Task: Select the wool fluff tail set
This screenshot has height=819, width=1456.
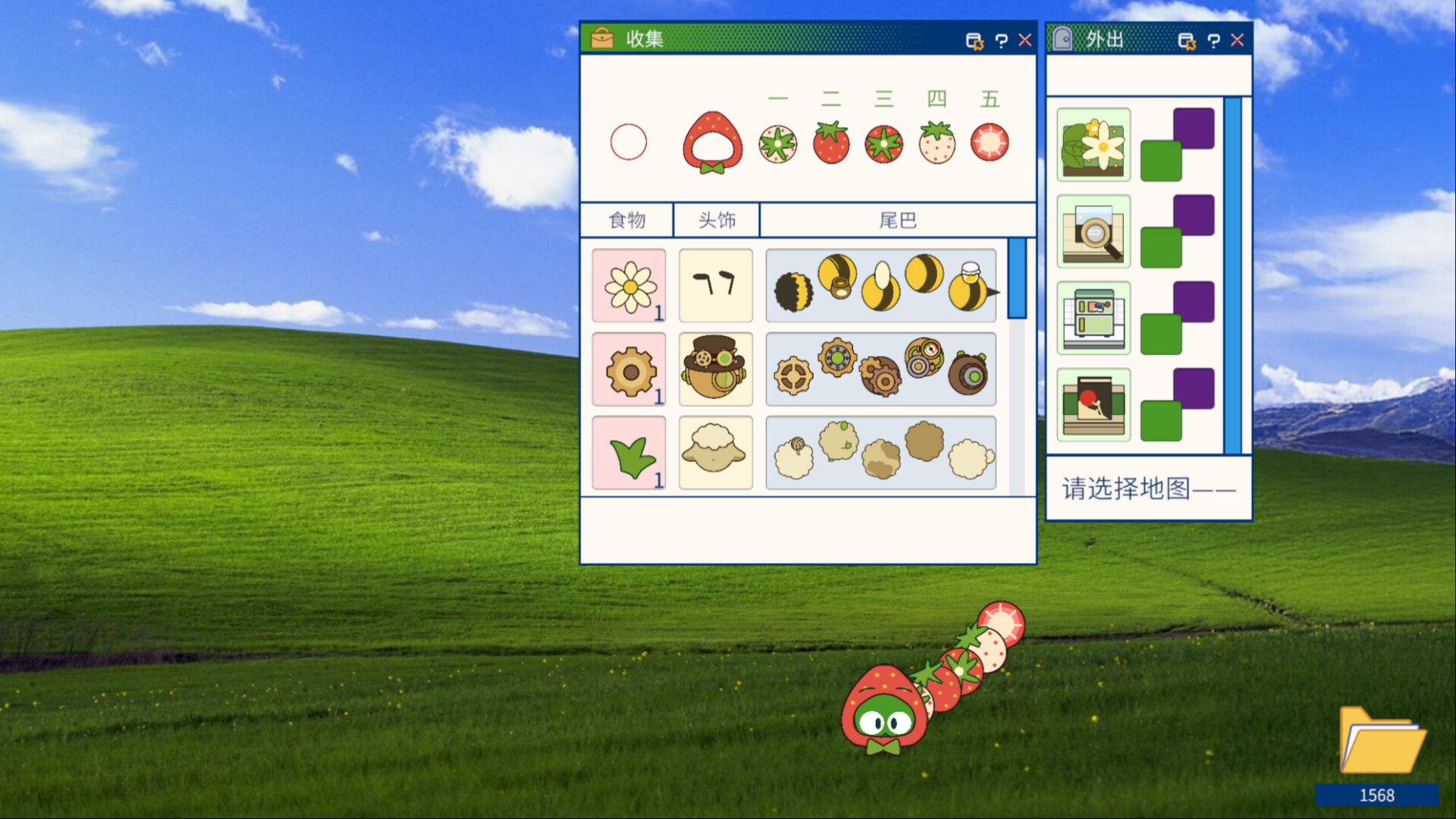Action: tap(881, 453)
